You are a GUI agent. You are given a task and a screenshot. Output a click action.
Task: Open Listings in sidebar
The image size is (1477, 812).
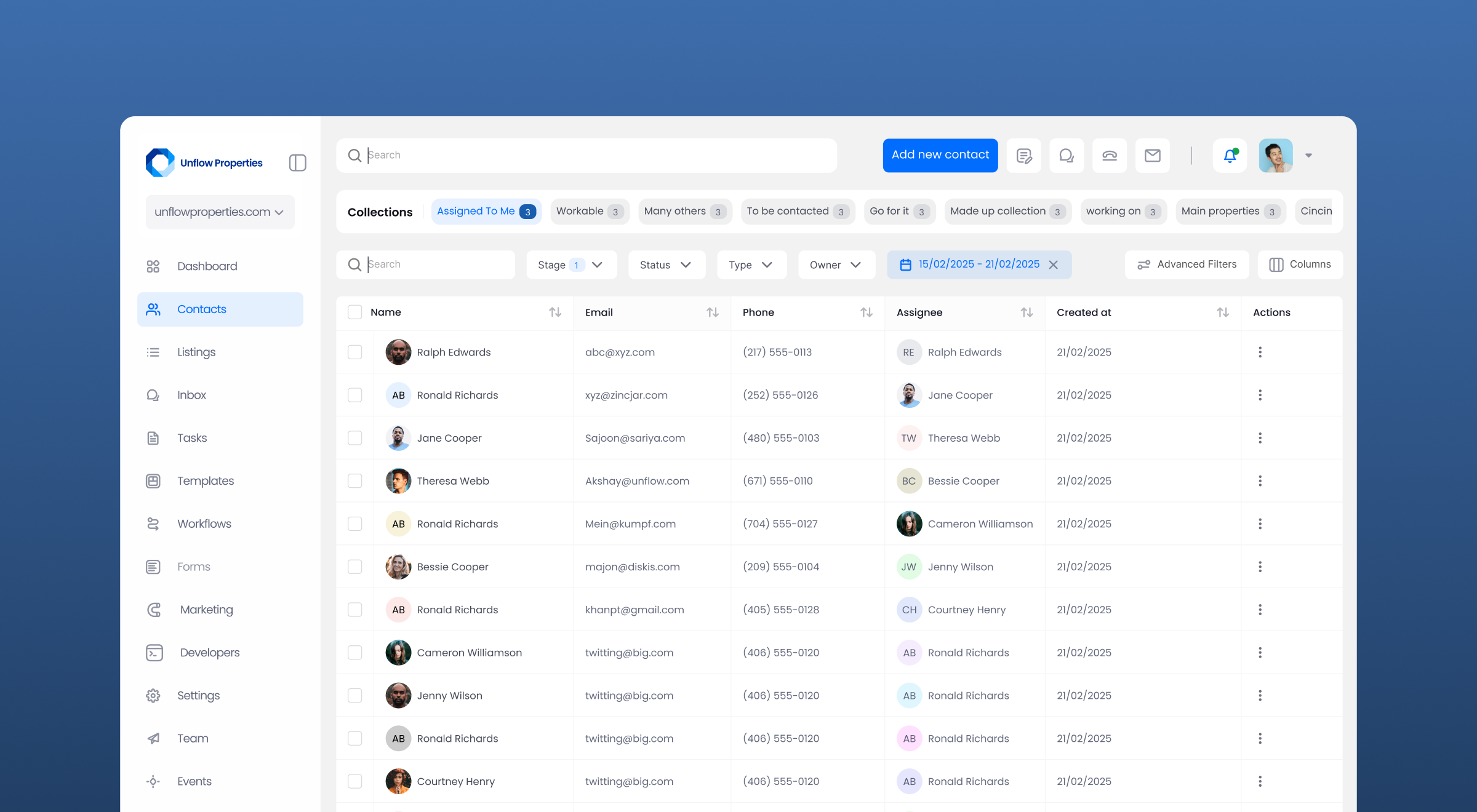pyautogui.click(x=220, y=352)
